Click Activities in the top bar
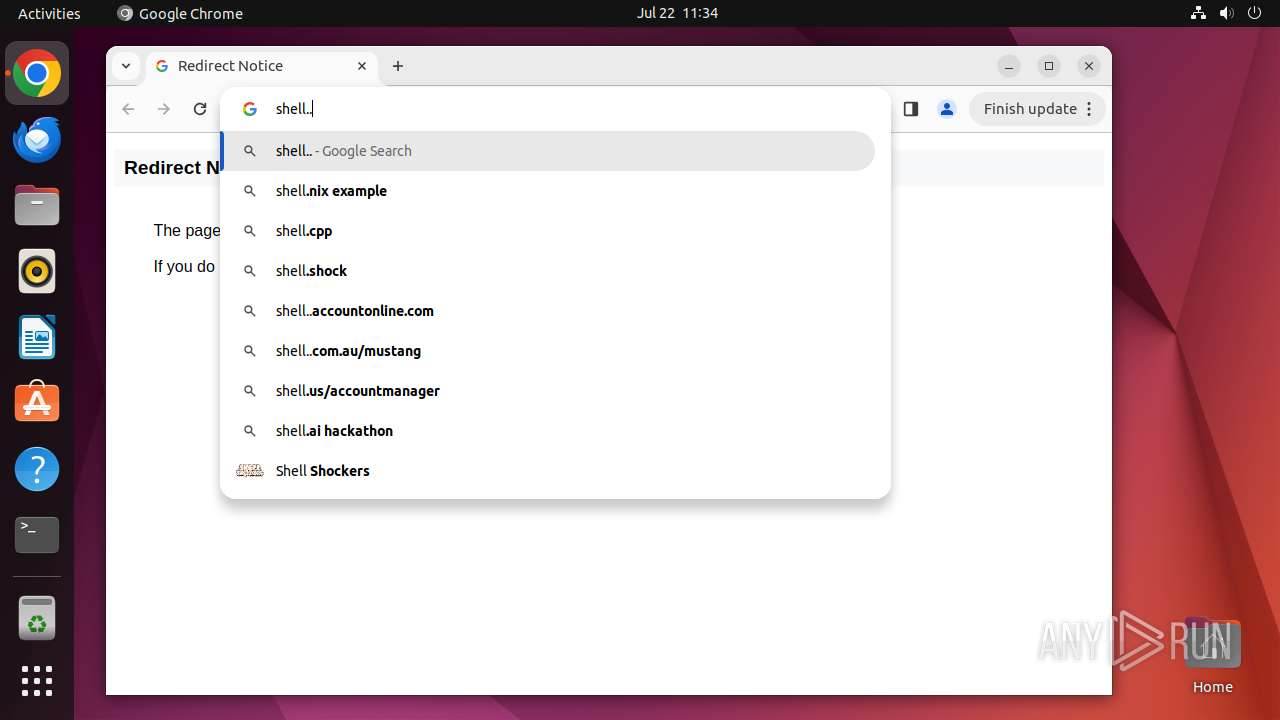The height and width of the screenshot is (720, 1280). (49, 13)
